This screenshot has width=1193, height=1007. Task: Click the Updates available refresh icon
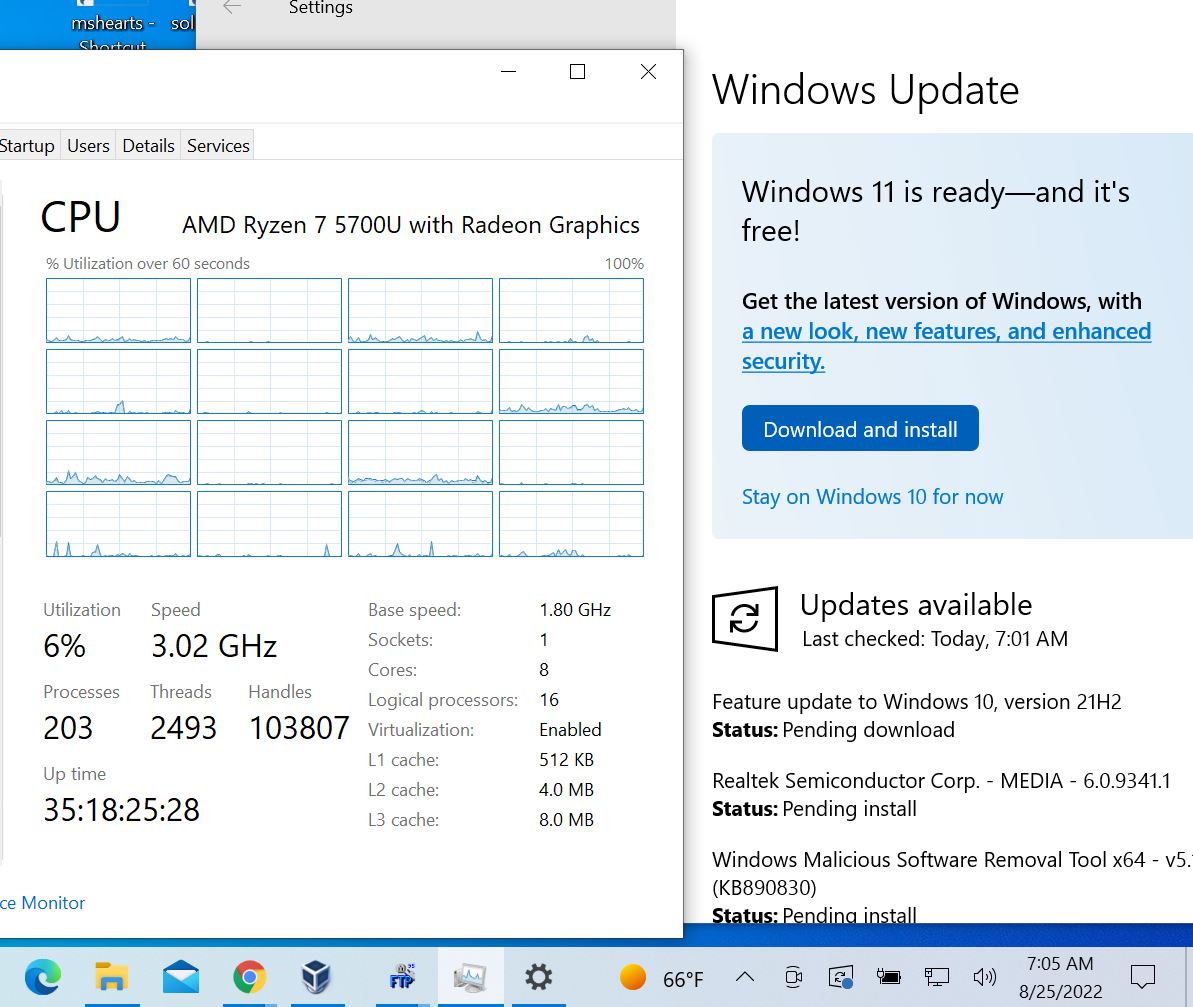point(745,618)
